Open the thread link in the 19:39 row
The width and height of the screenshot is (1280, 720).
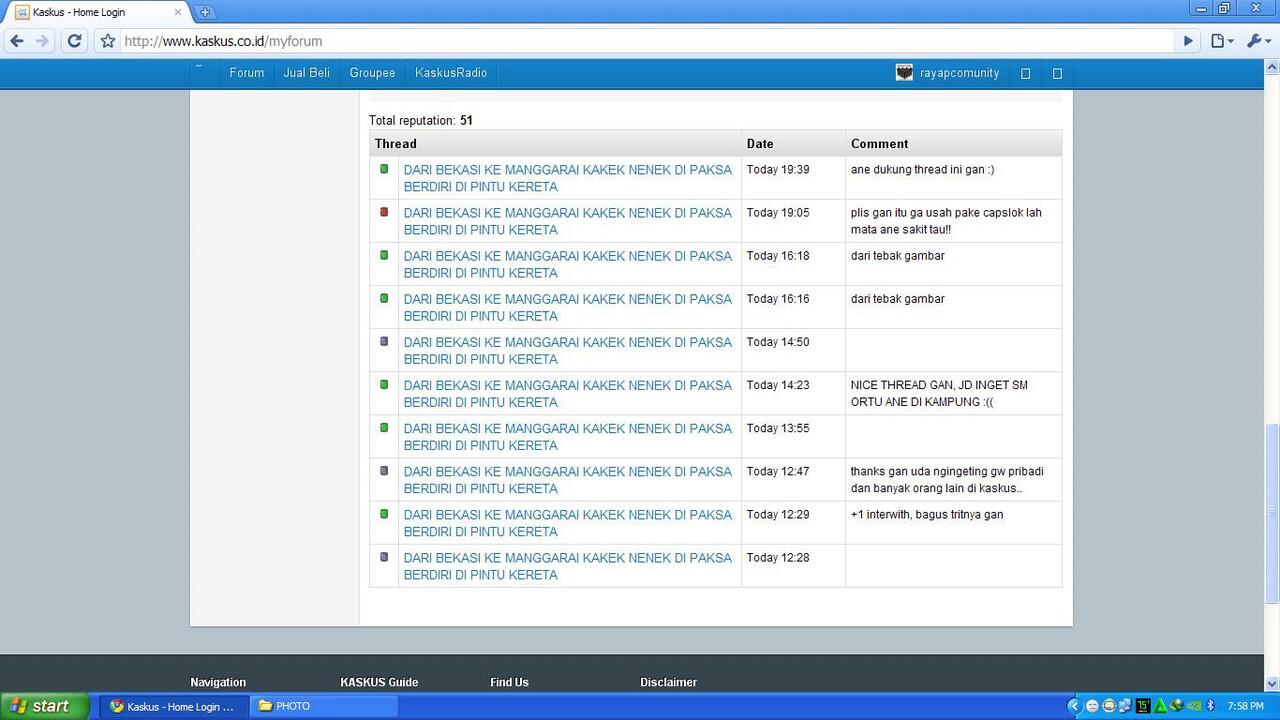coord(567,178)
